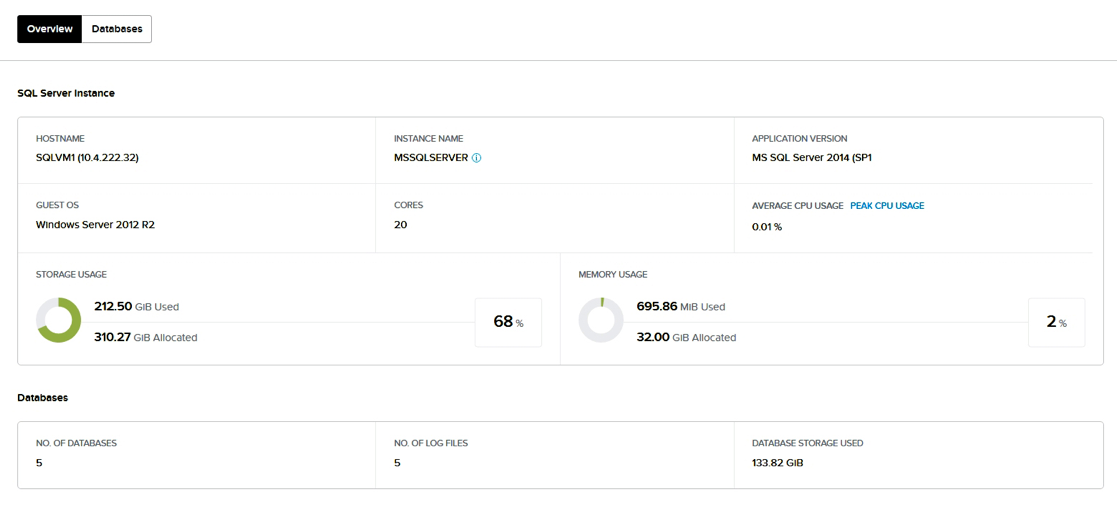1117x510 pixels.
Task: Click the Databases section heading
Action: pyautogui.click(x=43, y=398)
